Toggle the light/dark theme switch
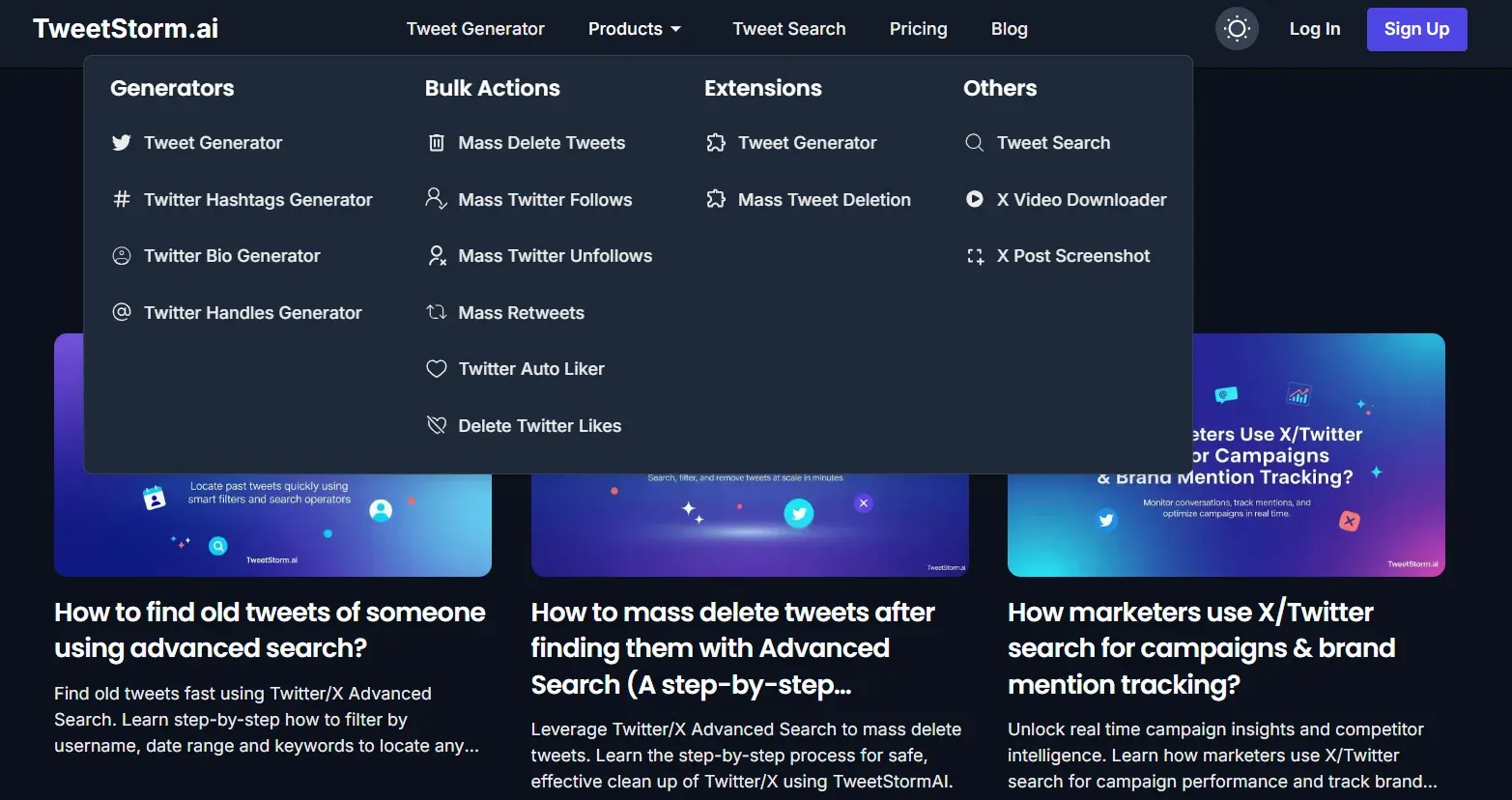Screen dimensions: 1512x800 pos(1237,28)
